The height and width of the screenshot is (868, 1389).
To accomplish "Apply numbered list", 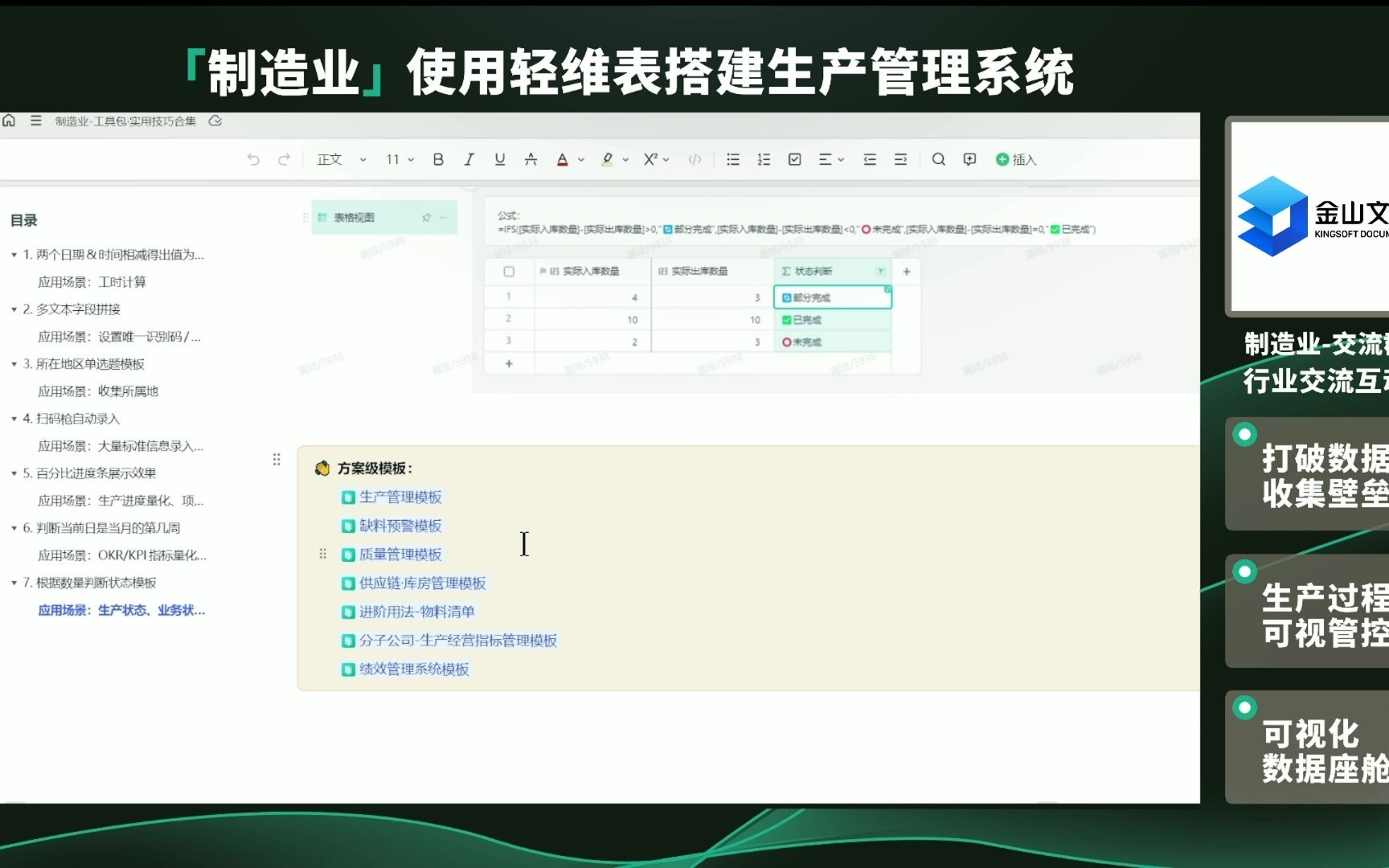I will click(x=764, y=159).
